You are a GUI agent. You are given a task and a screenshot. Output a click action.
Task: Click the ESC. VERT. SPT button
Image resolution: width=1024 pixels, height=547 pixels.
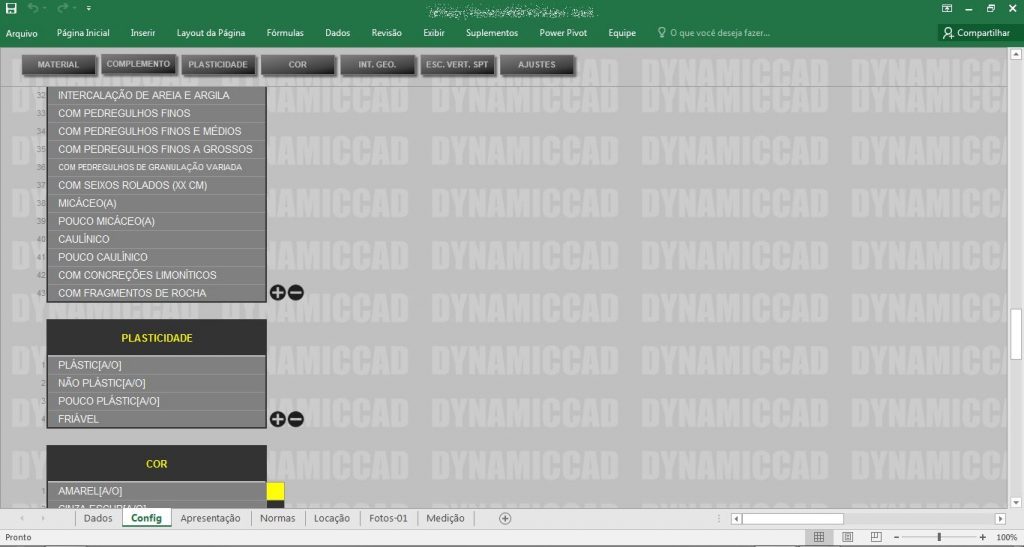[457, 65]
